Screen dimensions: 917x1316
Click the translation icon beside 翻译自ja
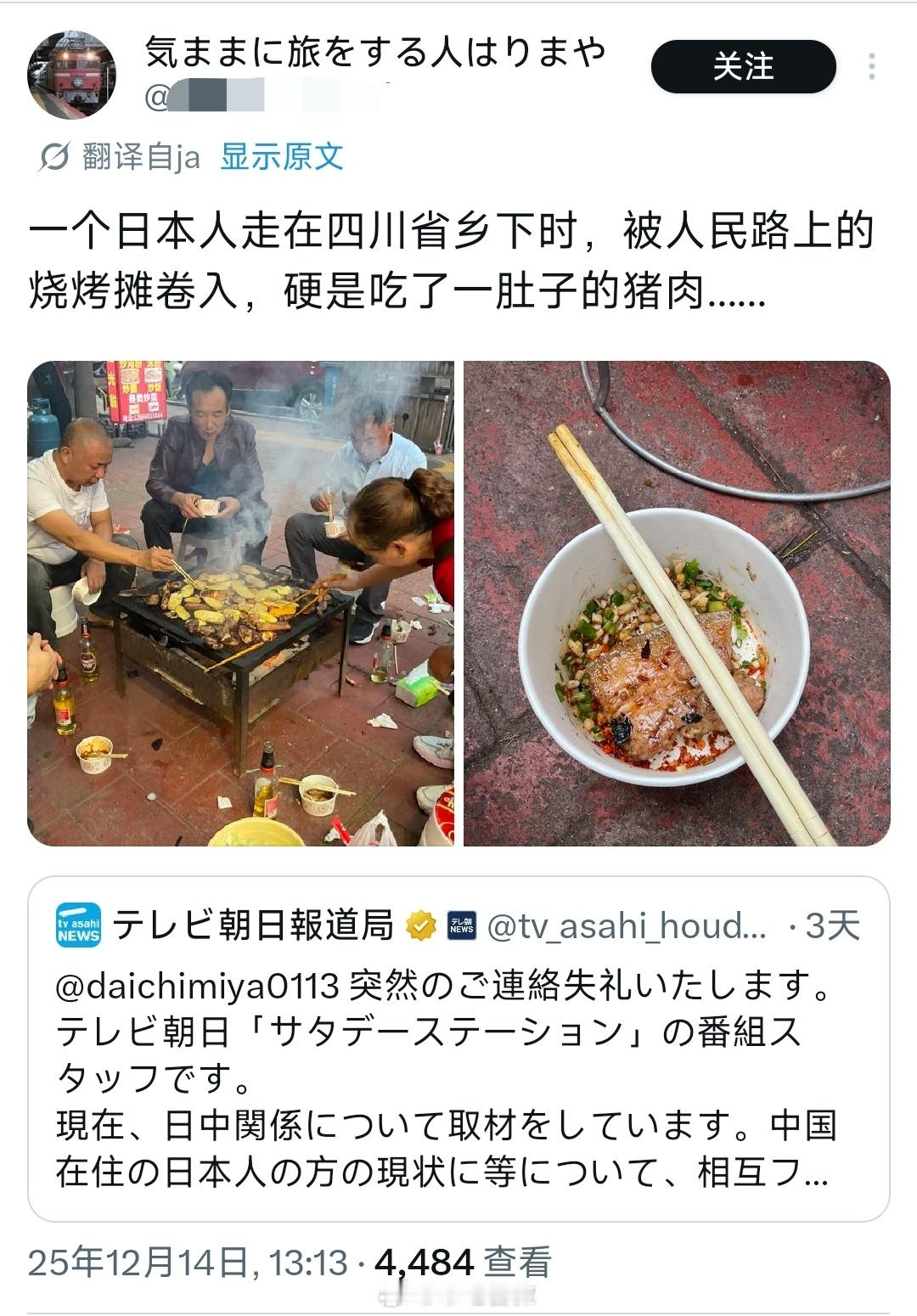point(53,157)
